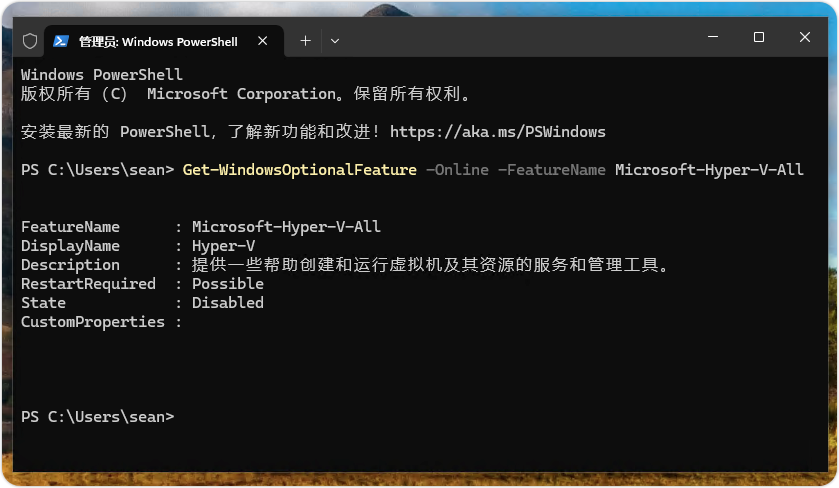Click the Description output label
839x488 pixels.
(70, 265)
